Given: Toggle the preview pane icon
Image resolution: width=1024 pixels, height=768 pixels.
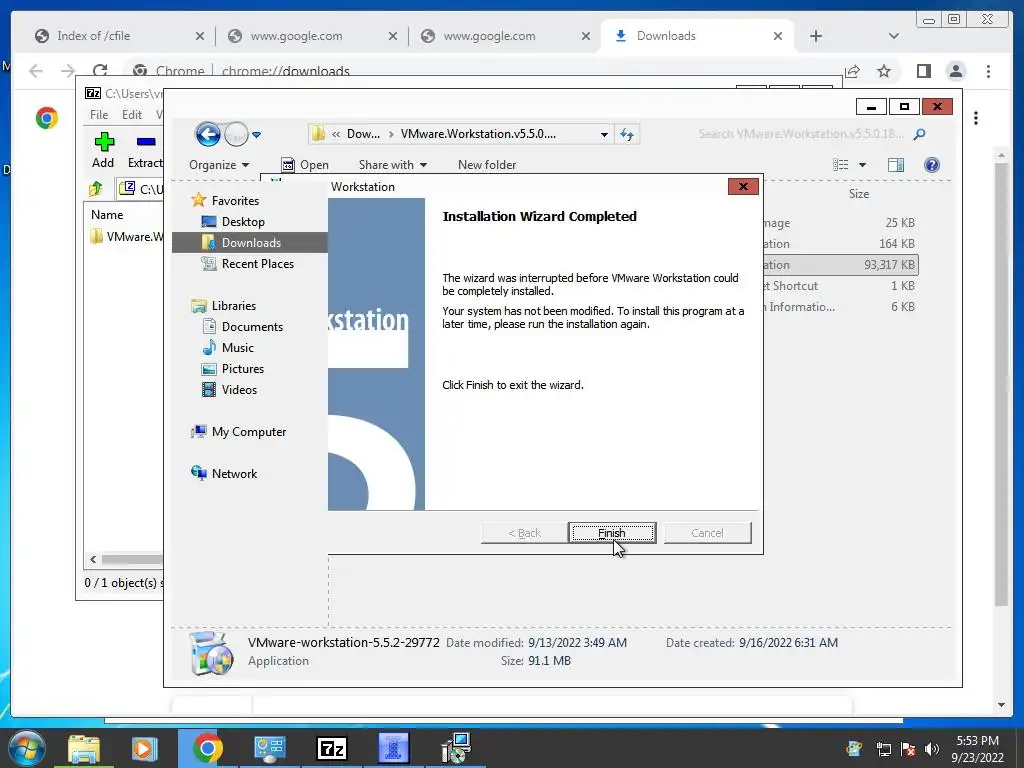Looking at the screenshot, I should click(x=896, y=165).
